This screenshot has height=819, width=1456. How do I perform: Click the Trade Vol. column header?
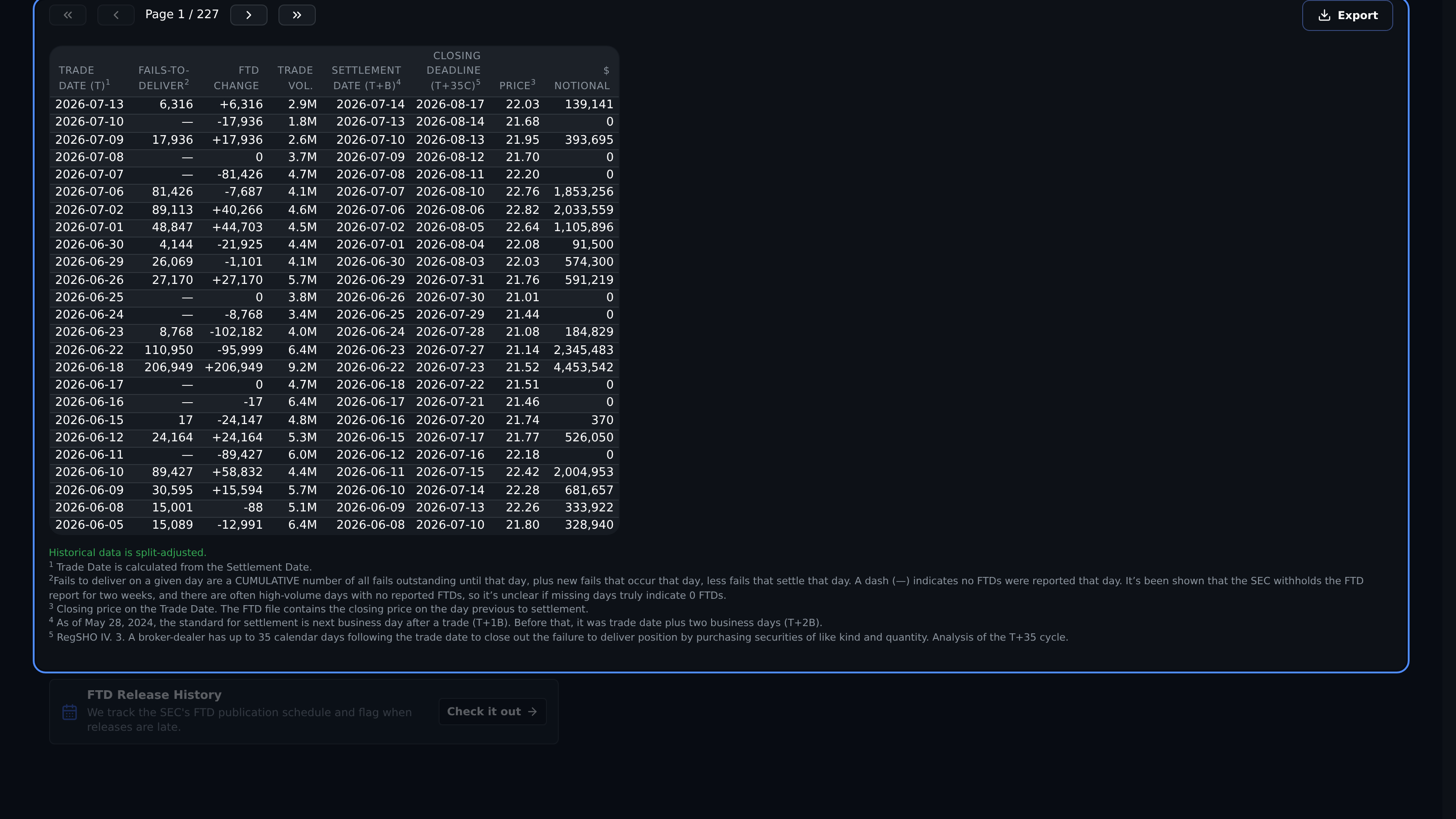pyautogui.click(x=295, y=78)
